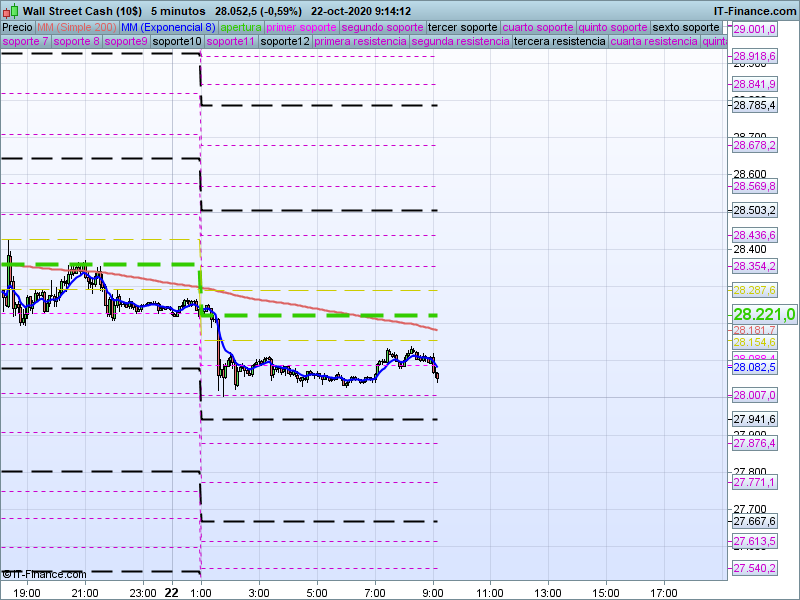
Task: Click the large green 28.221,0 price label
Action: point(764,314)
